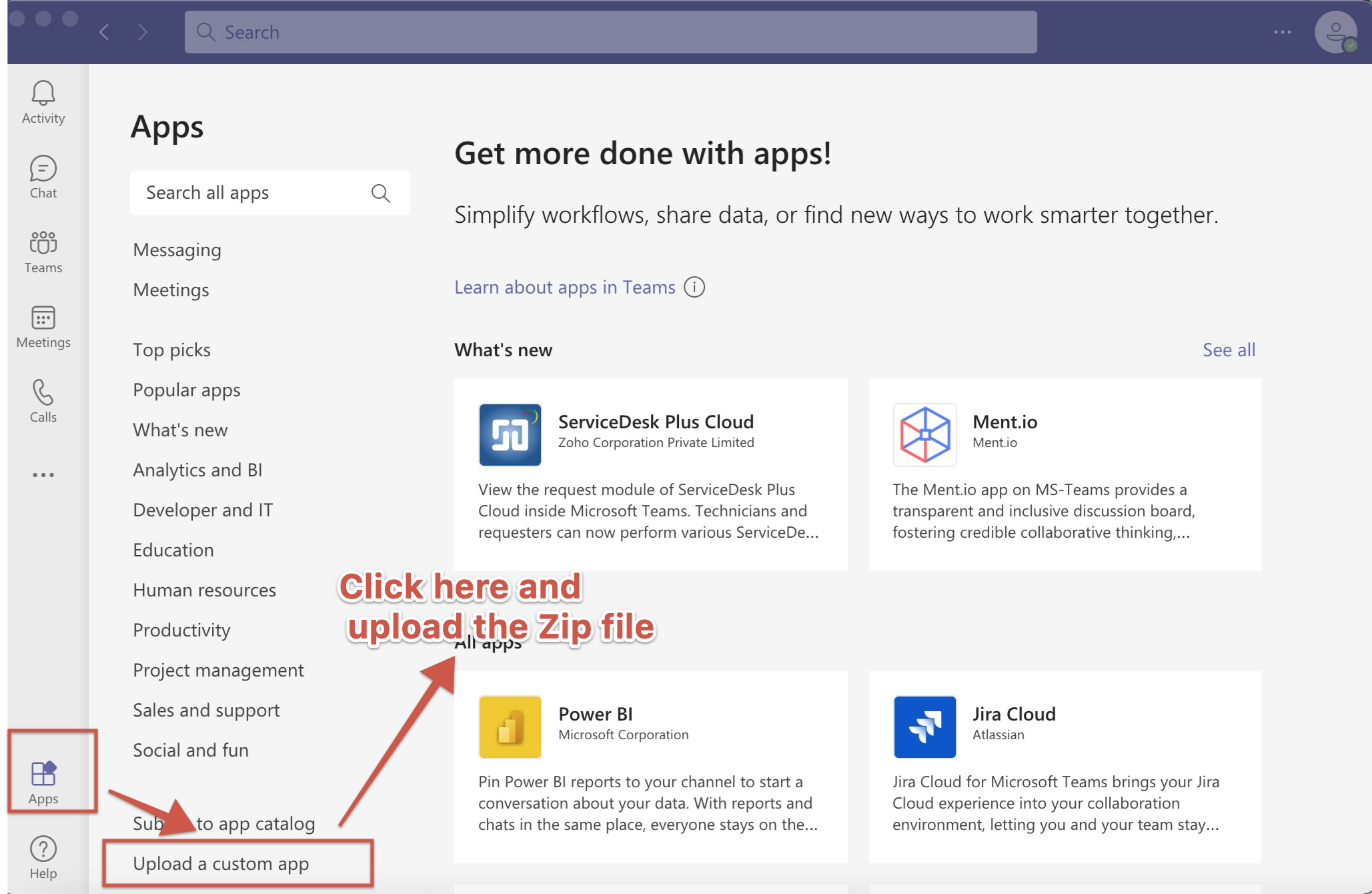The height and width of the screenshot is (894, 1372).
Task: Click See all for What's new
Action: click(x=1229, y=350)
